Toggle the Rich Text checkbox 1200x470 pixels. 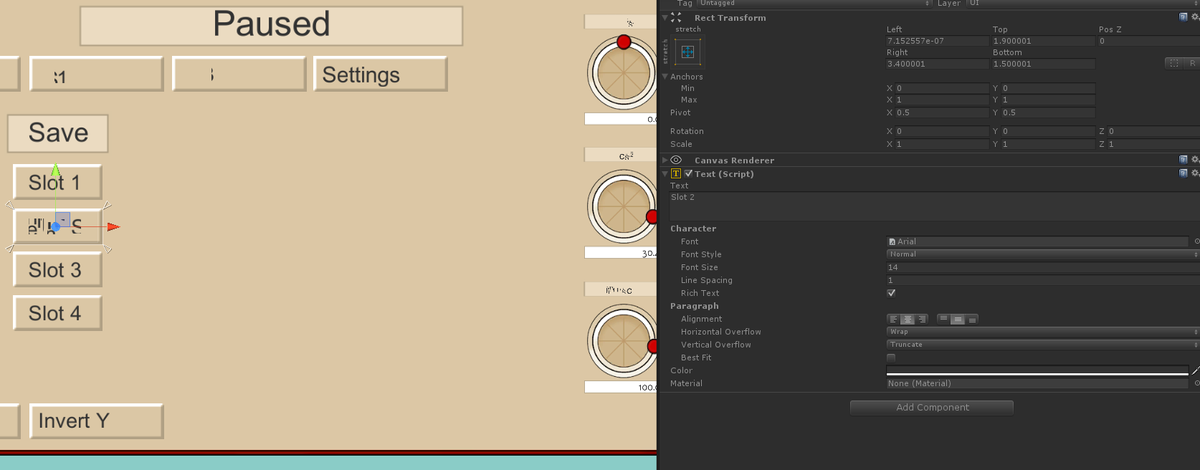pyautogui.click(x=891, y=293)
